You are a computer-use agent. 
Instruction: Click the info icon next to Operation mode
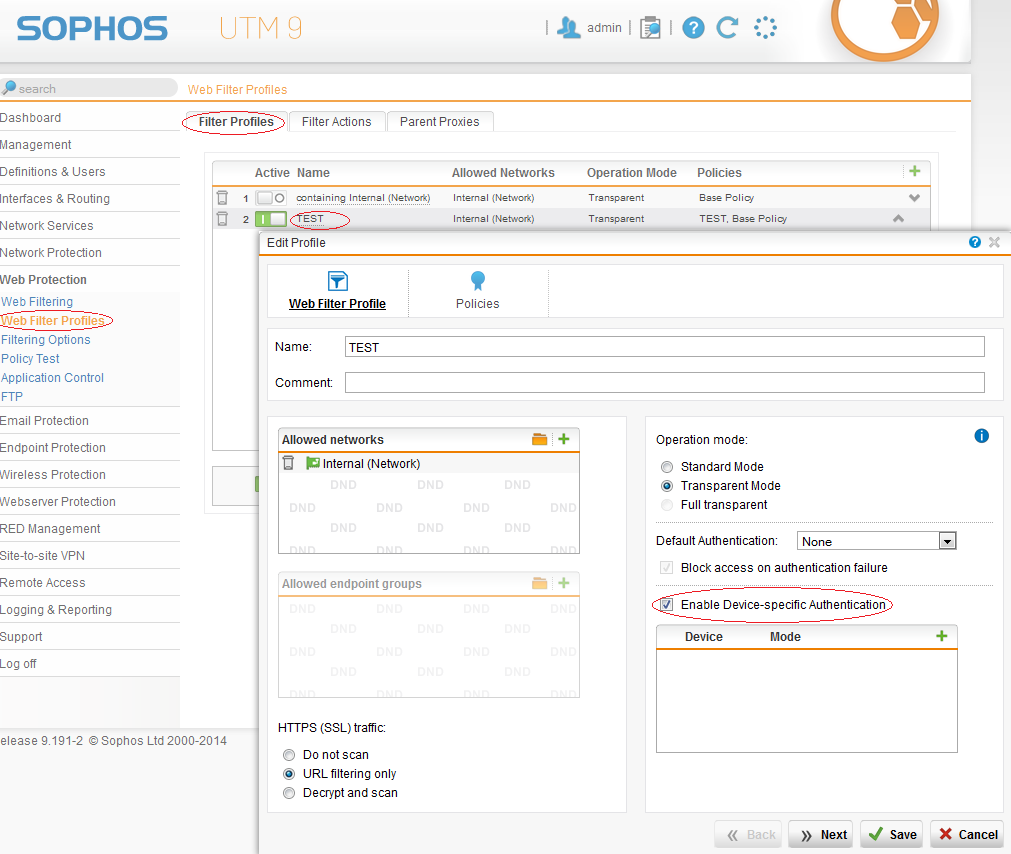click(x=981, y=436)
